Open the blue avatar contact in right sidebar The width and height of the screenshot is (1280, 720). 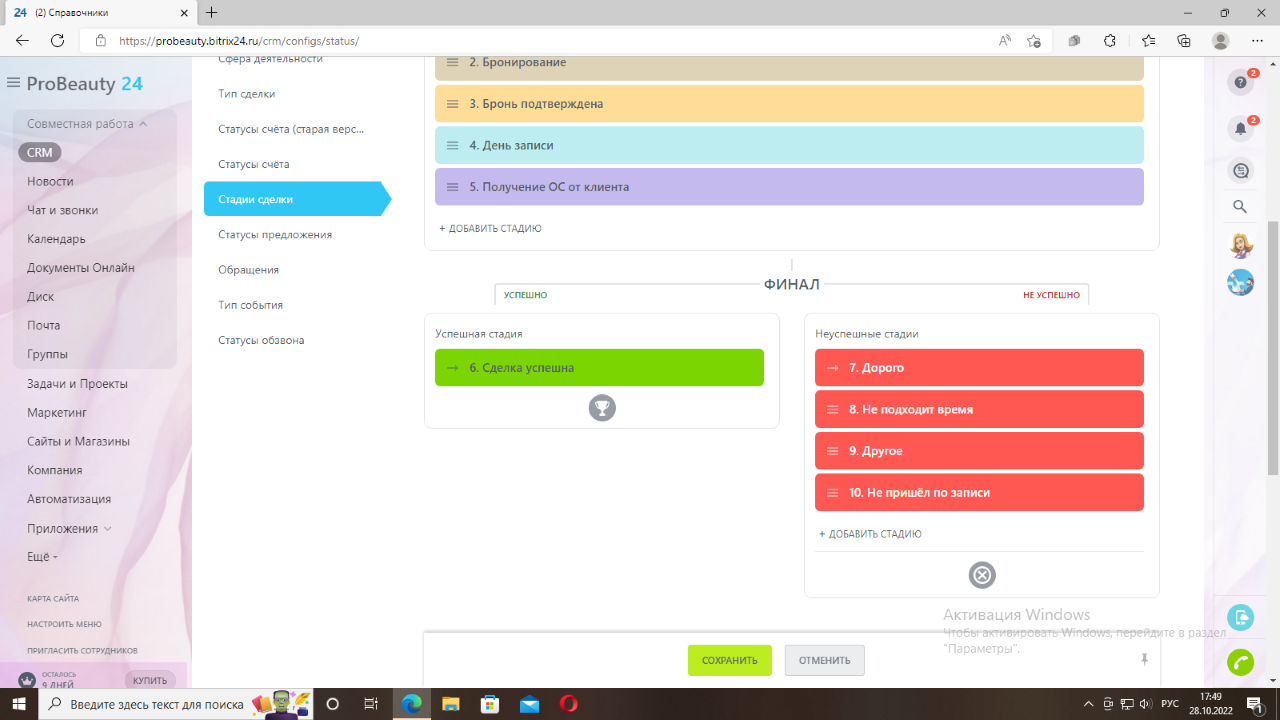coord(1240,282)
